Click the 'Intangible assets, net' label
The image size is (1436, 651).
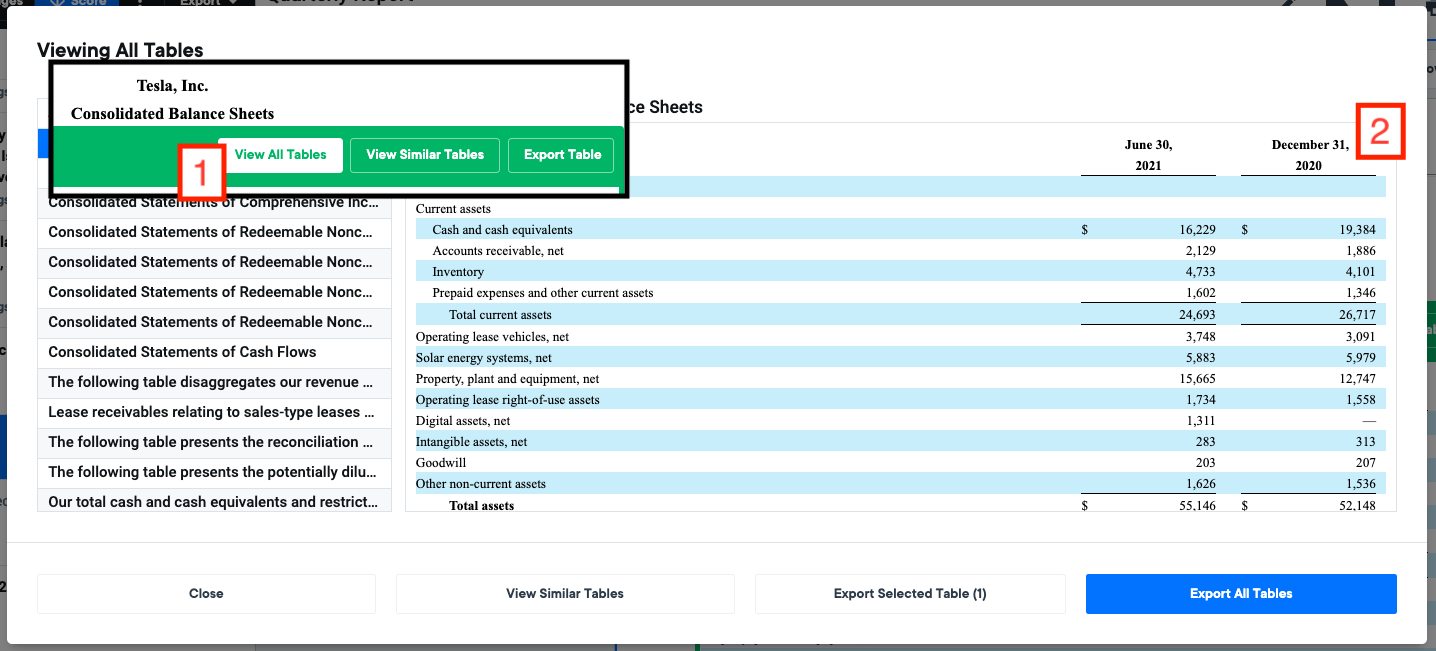pos(472,442)
